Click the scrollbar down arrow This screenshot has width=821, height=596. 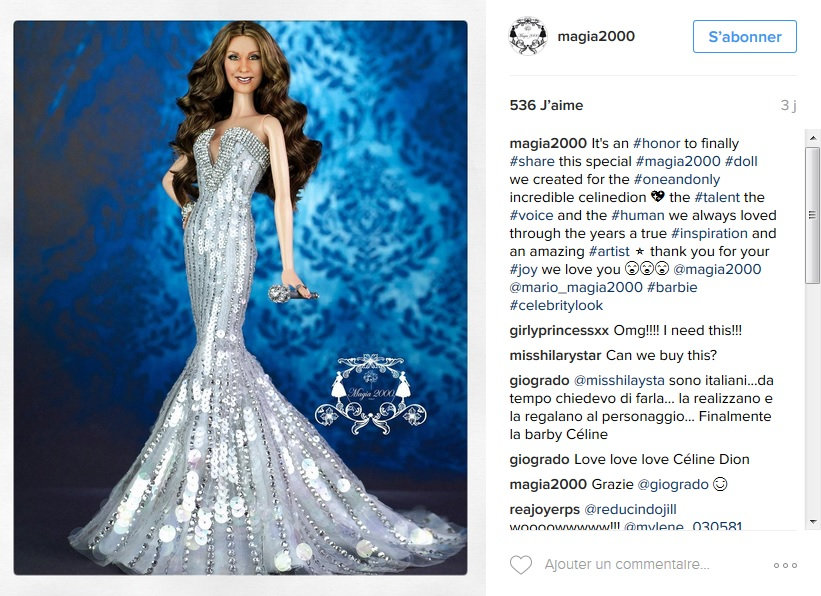pos(813,522)
